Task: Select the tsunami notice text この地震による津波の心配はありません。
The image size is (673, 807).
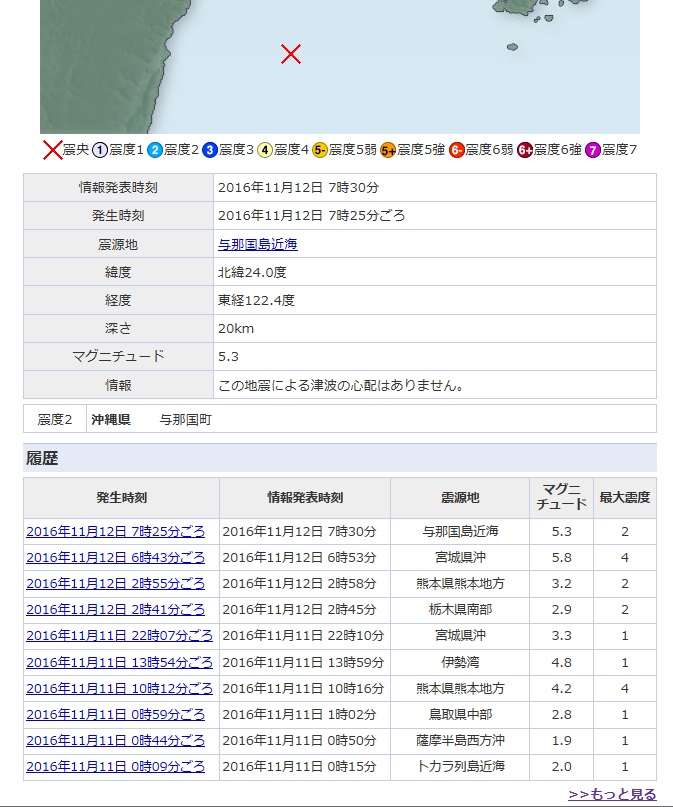Action: point(341,385)
